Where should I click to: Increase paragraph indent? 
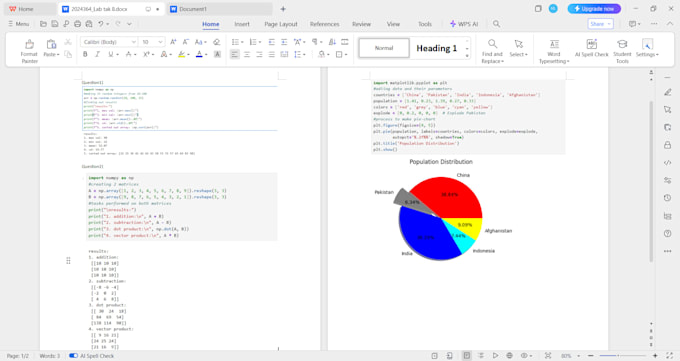284,42
